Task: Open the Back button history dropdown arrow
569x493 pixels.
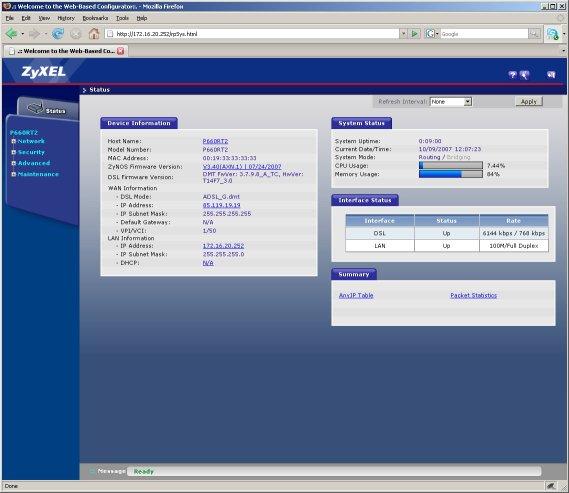Action: 22,34
